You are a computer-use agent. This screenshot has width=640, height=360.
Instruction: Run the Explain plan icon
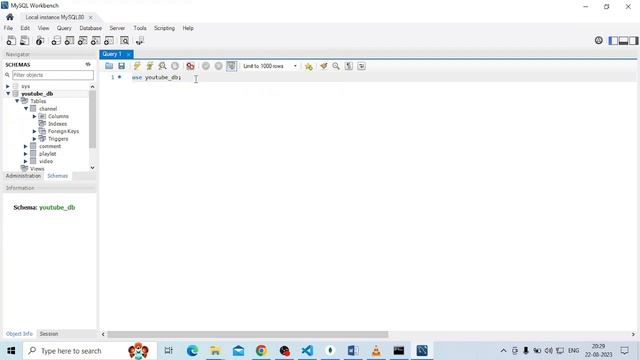162,66
